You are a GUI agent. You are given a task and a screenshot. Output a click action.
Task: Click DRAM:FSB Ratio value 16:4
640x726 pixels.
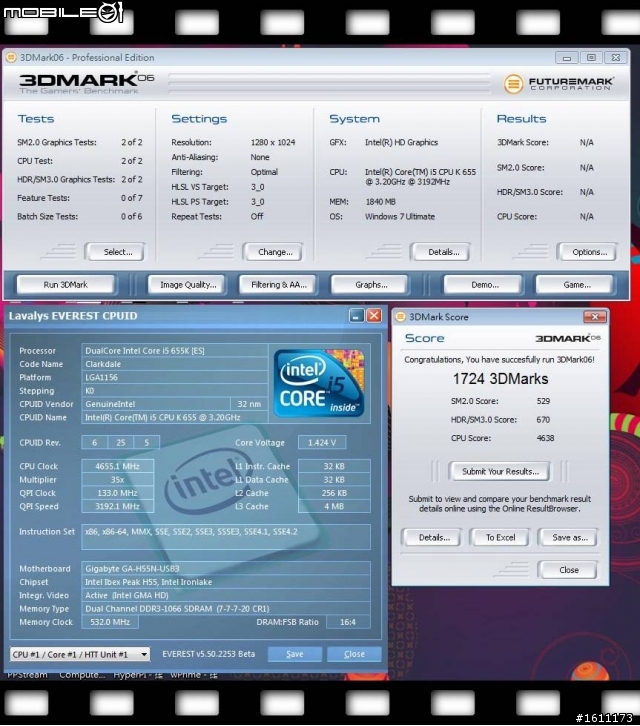[x=348, y=622]
